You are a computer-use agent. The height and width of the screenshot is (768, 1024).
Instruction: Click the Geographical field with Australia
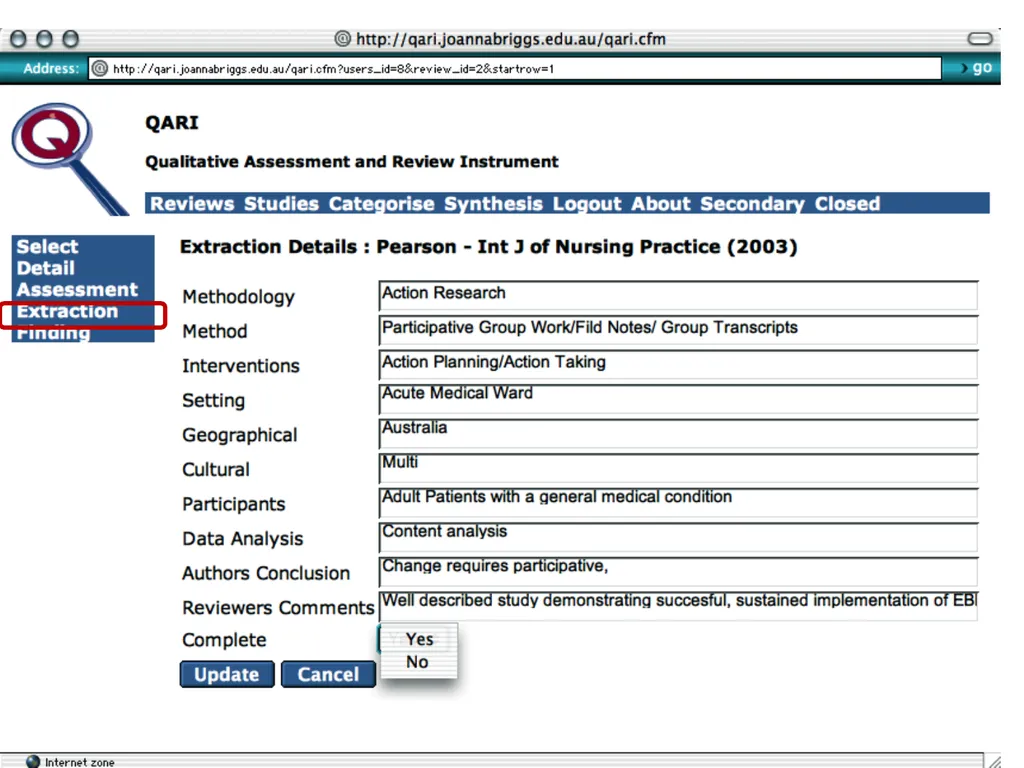point(678,434)
